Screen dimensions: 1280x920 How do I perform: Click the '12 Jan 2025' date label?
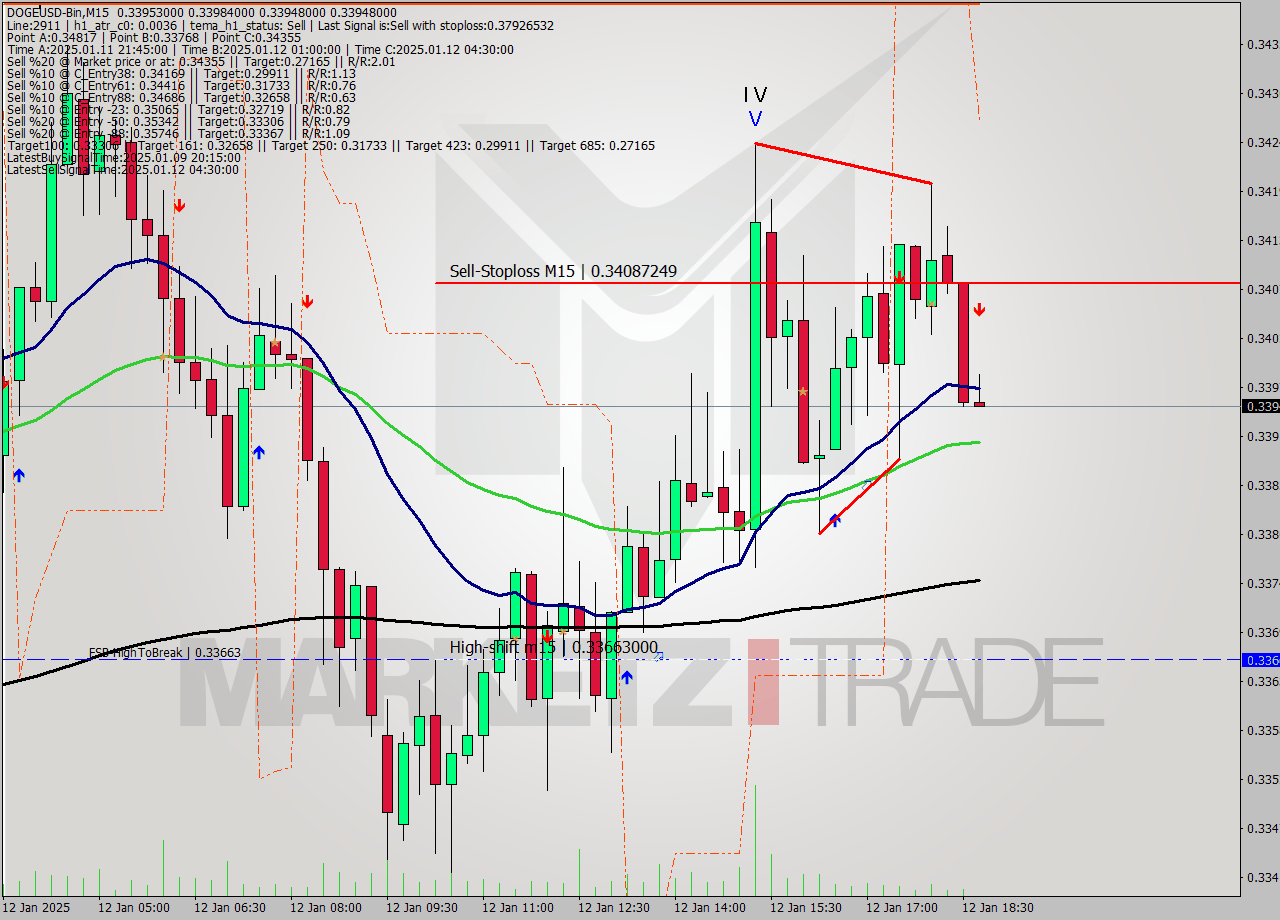click(x=38, y=908)
